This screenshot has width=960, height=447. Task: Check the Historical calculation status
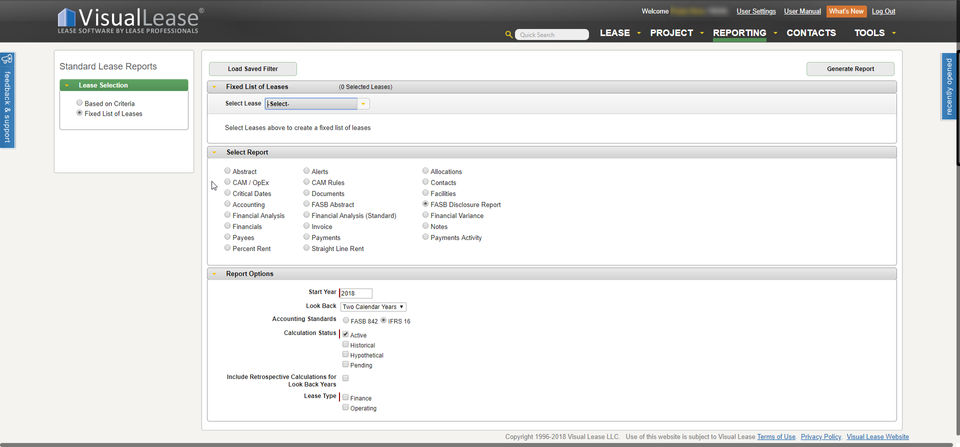[346, 345]
